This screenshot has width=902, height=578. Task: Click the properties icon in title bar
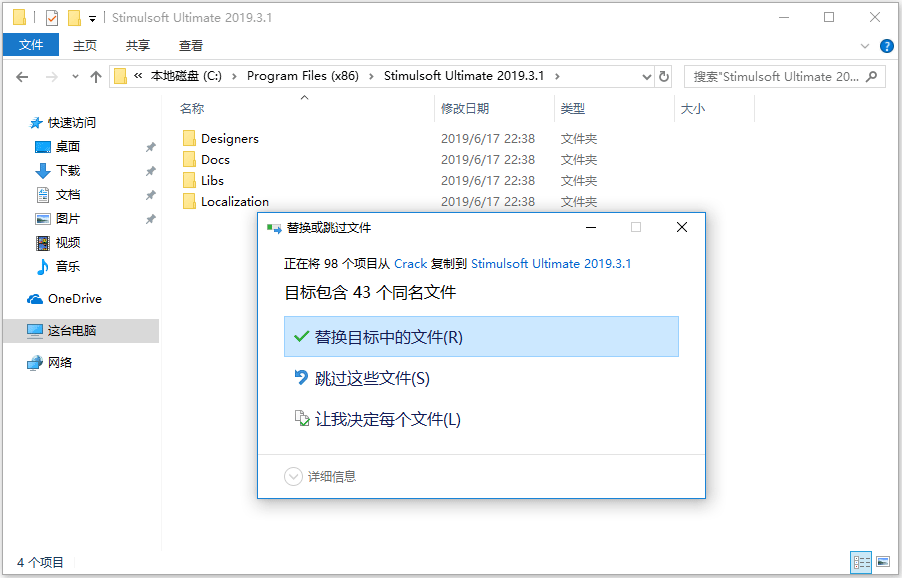[52, 18]
